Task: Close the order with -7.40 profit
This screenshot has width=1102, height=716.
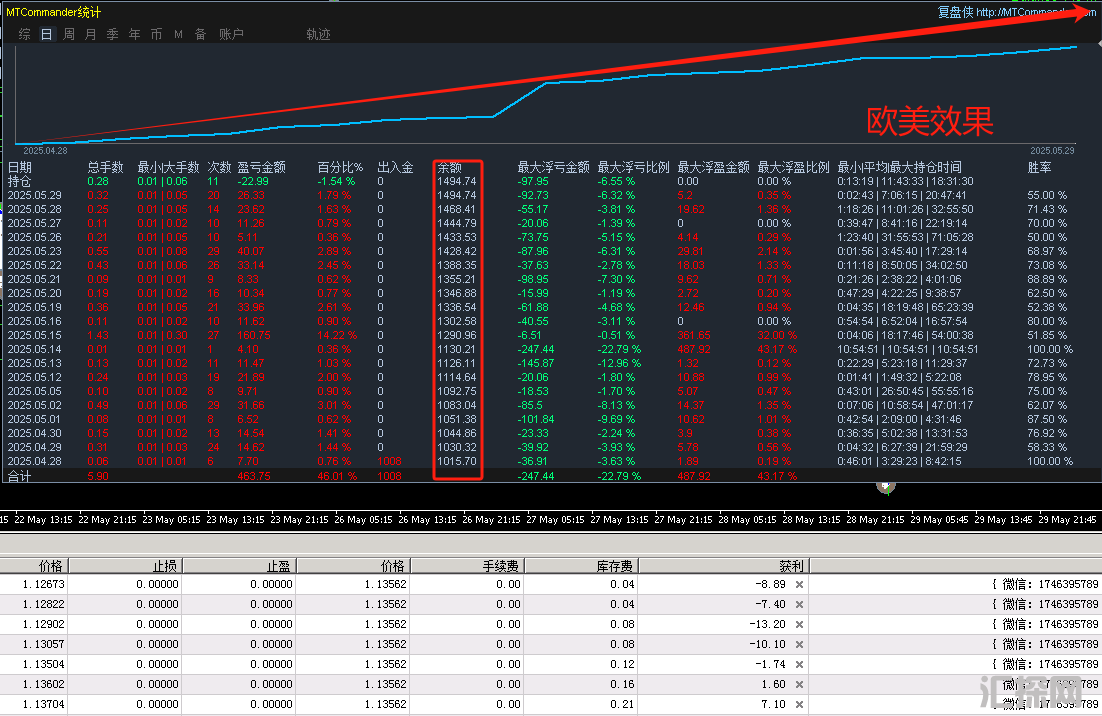Action: [x=799, y=604]
